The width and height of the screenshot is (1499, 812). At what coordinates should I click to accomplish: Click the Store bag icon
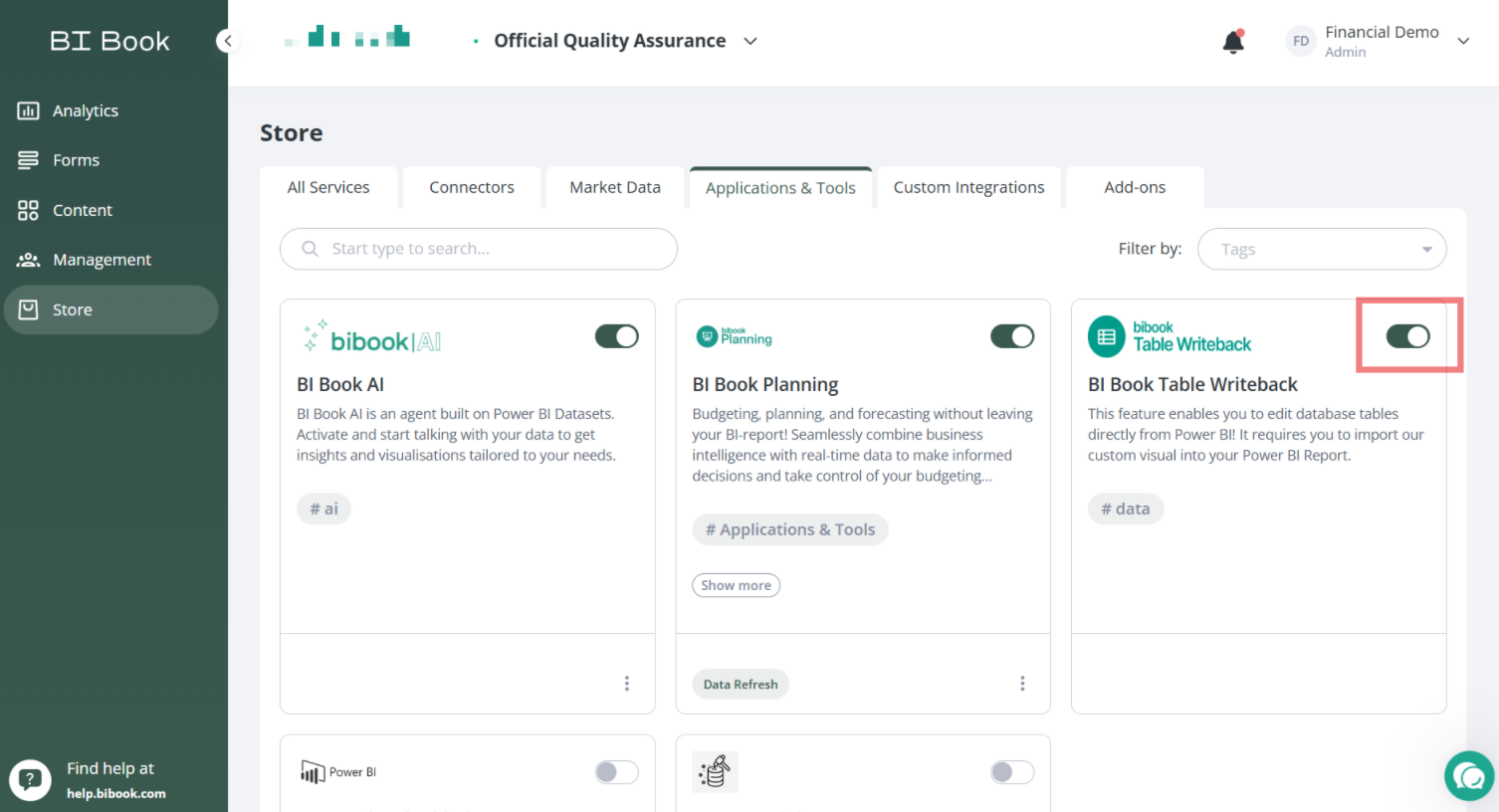coord(28,309)
